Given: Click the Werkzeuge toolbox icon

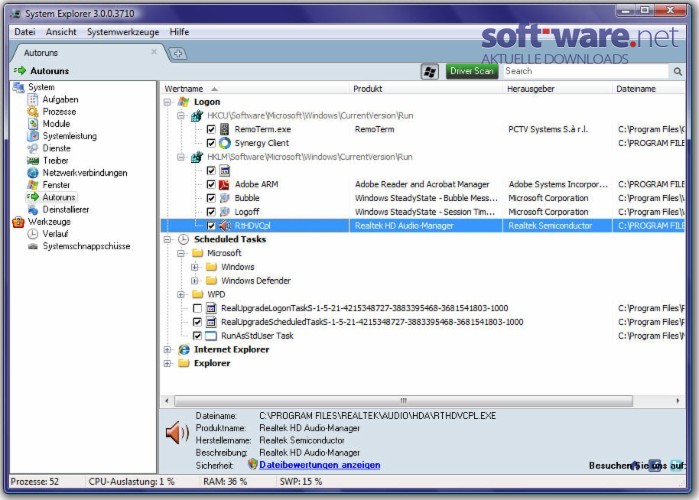Looking at the screenshot, I should coord(18,221).
